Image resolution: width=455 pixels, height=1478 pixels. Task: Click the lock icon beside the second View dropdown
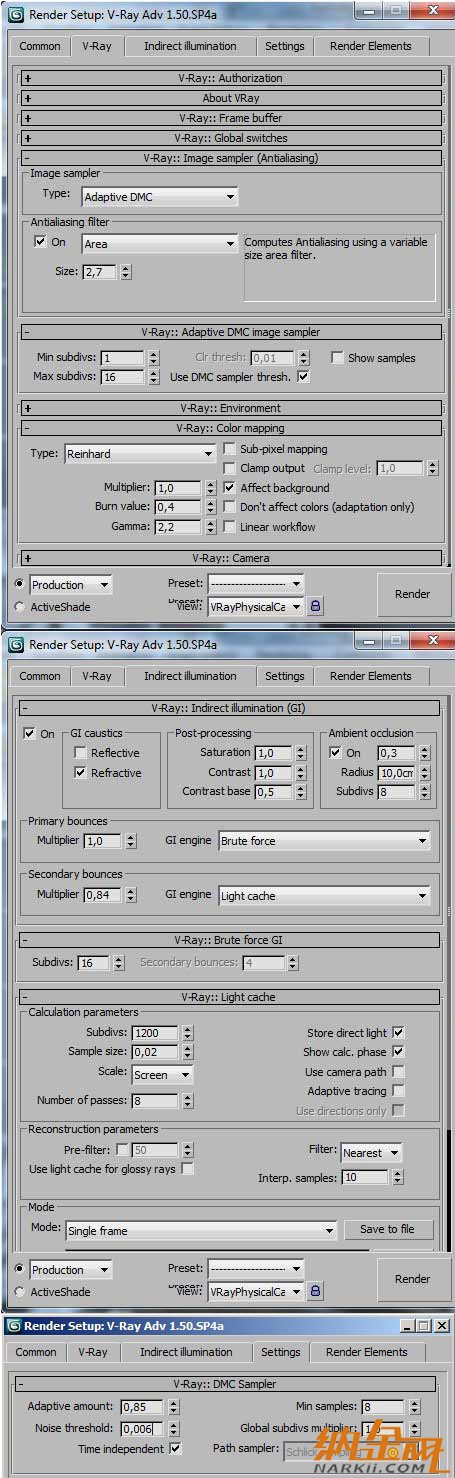pyautogui.click(x=316, y=1291)
